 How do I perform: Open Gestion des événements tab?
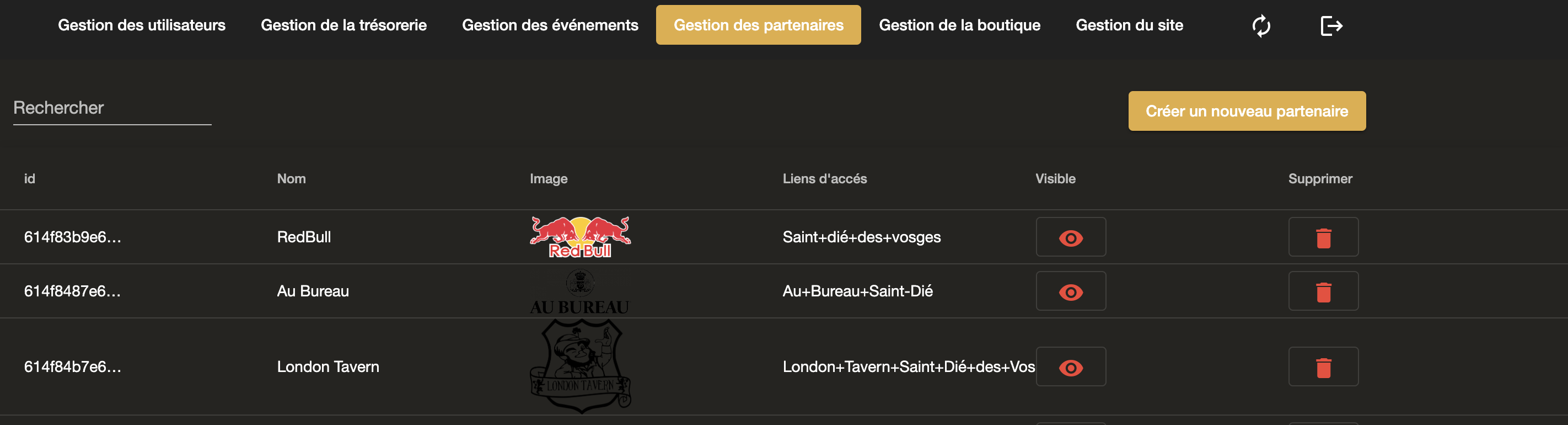[550, 25]
